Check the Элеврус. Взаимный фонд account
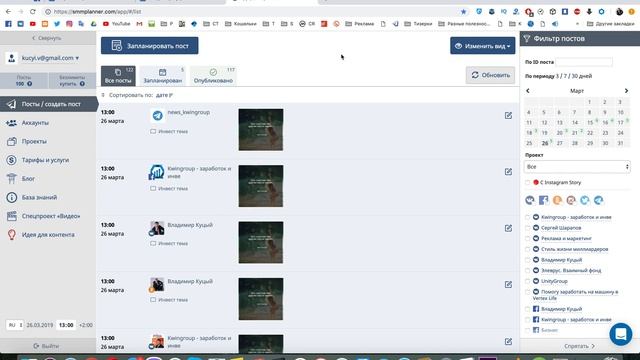640x360 pixels. [x=527, y=270]
